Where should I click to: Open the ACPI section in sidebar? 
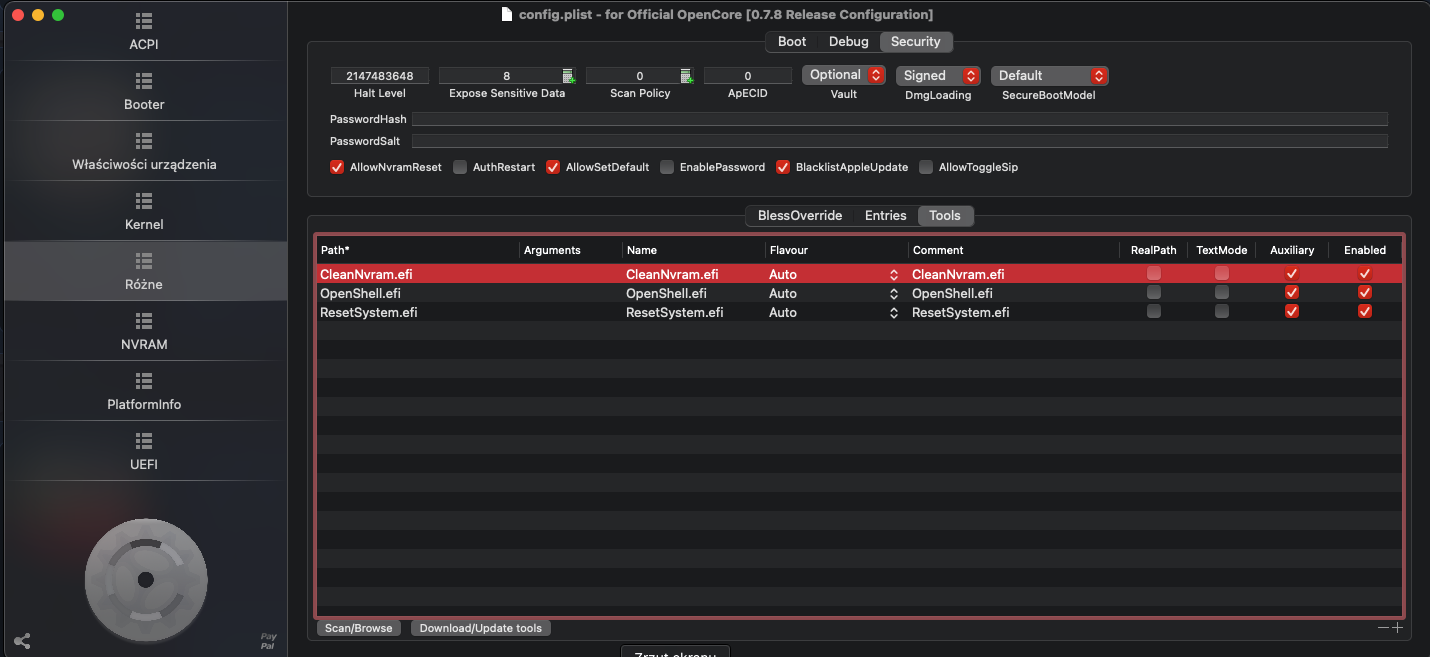pyautogui.click(x=144, y=31)
